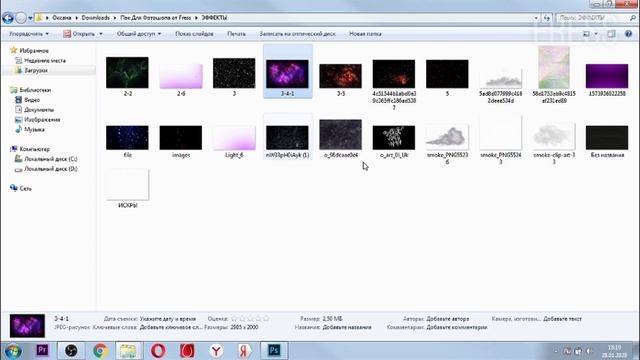The width and height of the screenshot is (640, 360).
Task: Change view with the view icon
Action: [x=586, y=34]
